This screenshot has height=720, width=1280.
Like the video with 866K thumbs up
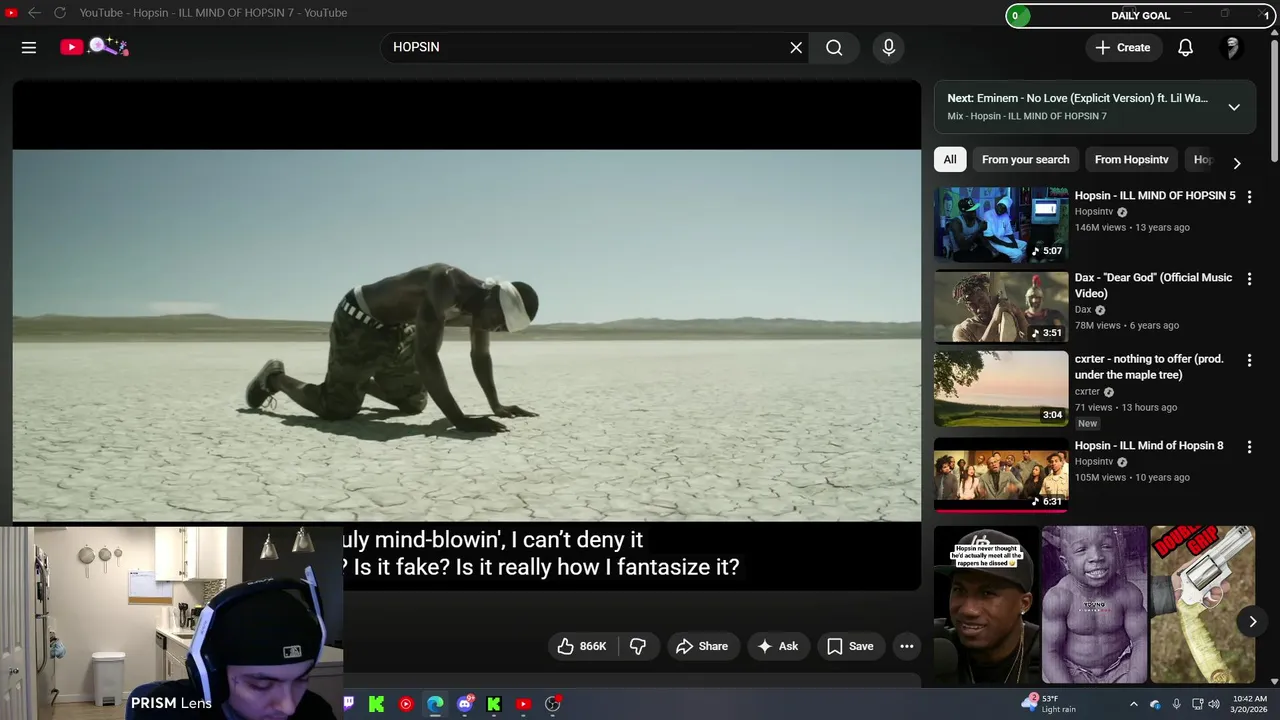point(582,646)
